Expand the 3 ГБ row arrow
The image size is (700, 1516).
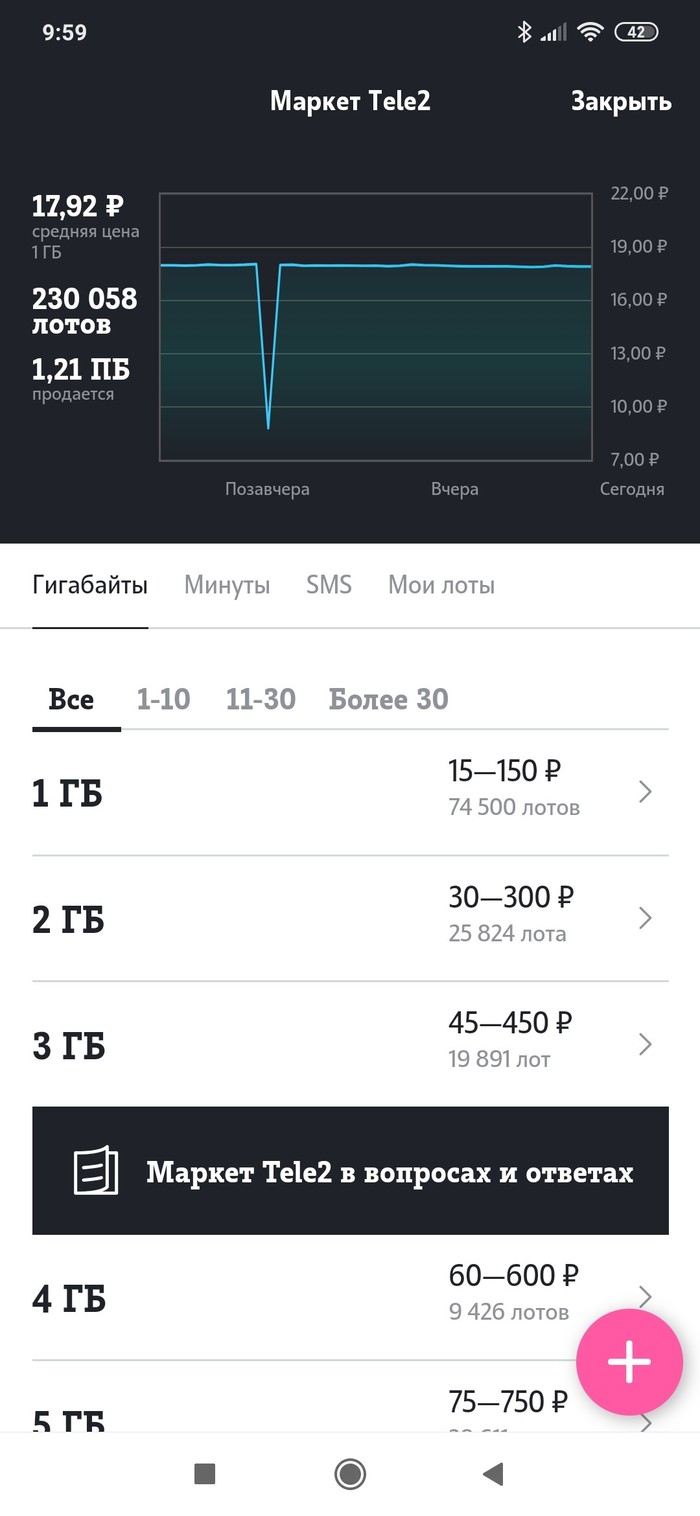click(645, 1044)
